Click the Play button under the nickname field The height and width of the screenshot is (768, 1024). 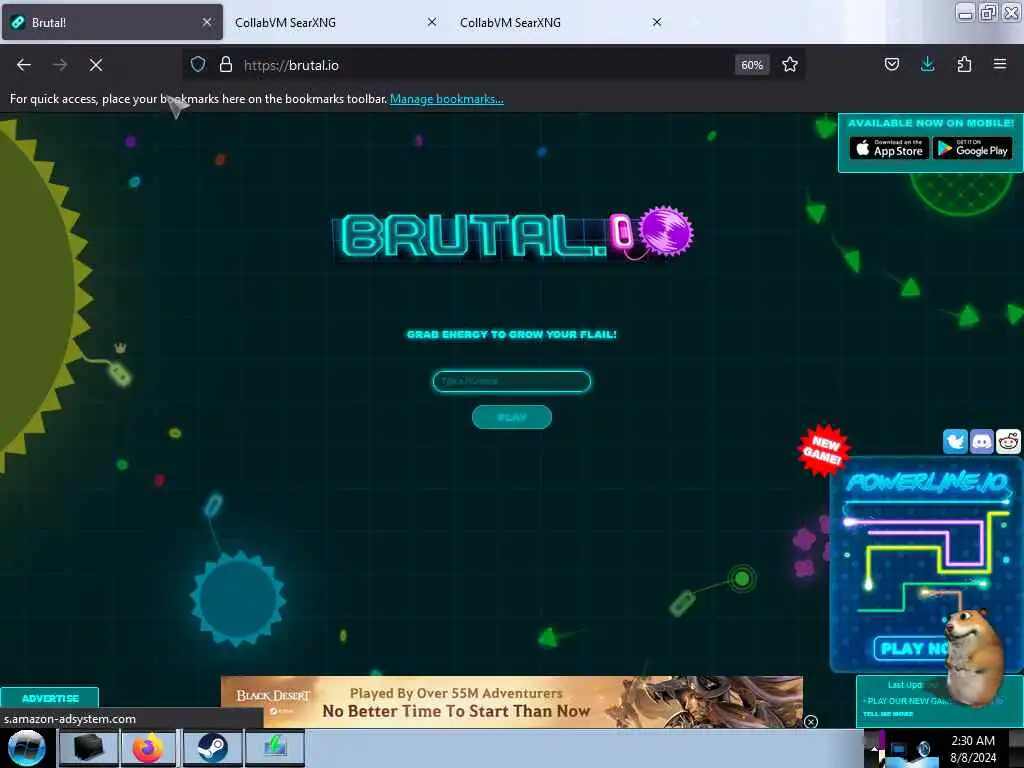tap(511, 417)
